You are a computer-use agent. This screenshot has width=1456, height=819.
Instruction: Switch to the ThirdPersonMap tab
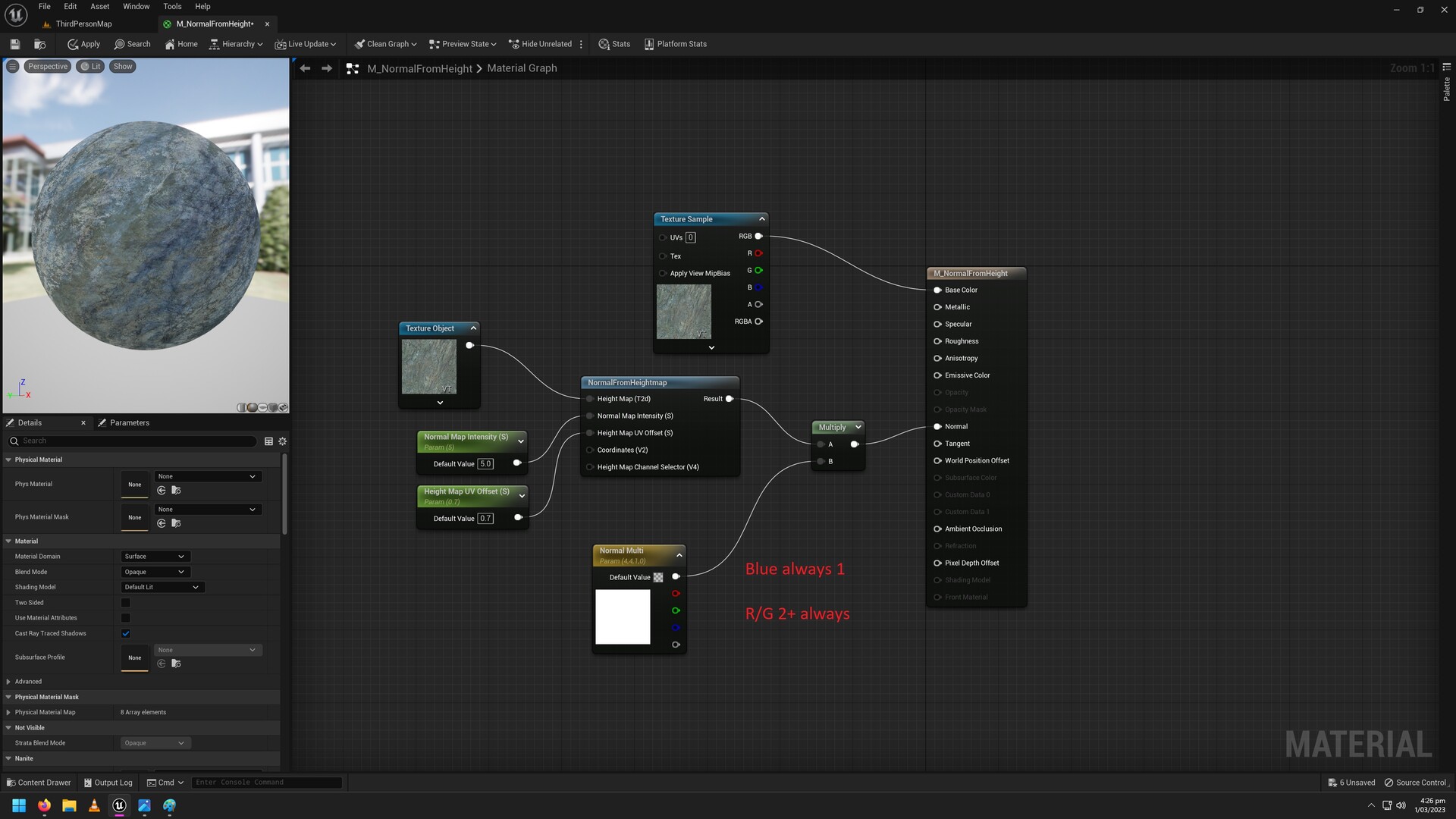[x=83, y=24]
